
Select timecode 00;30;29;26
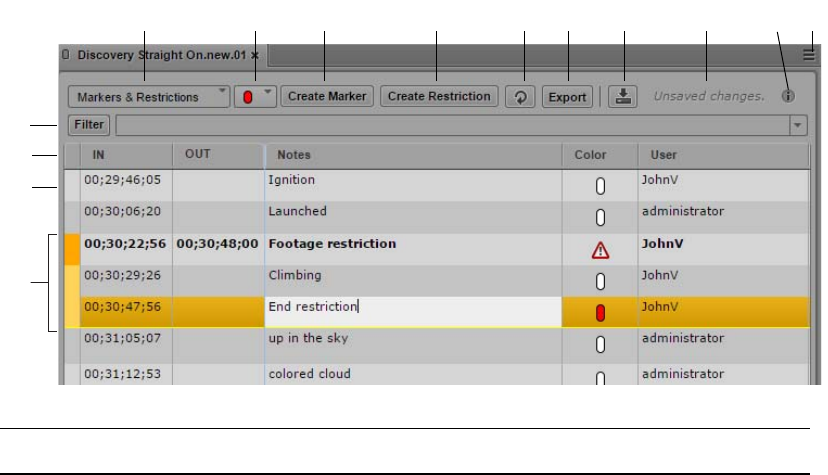tap(123, 275)
